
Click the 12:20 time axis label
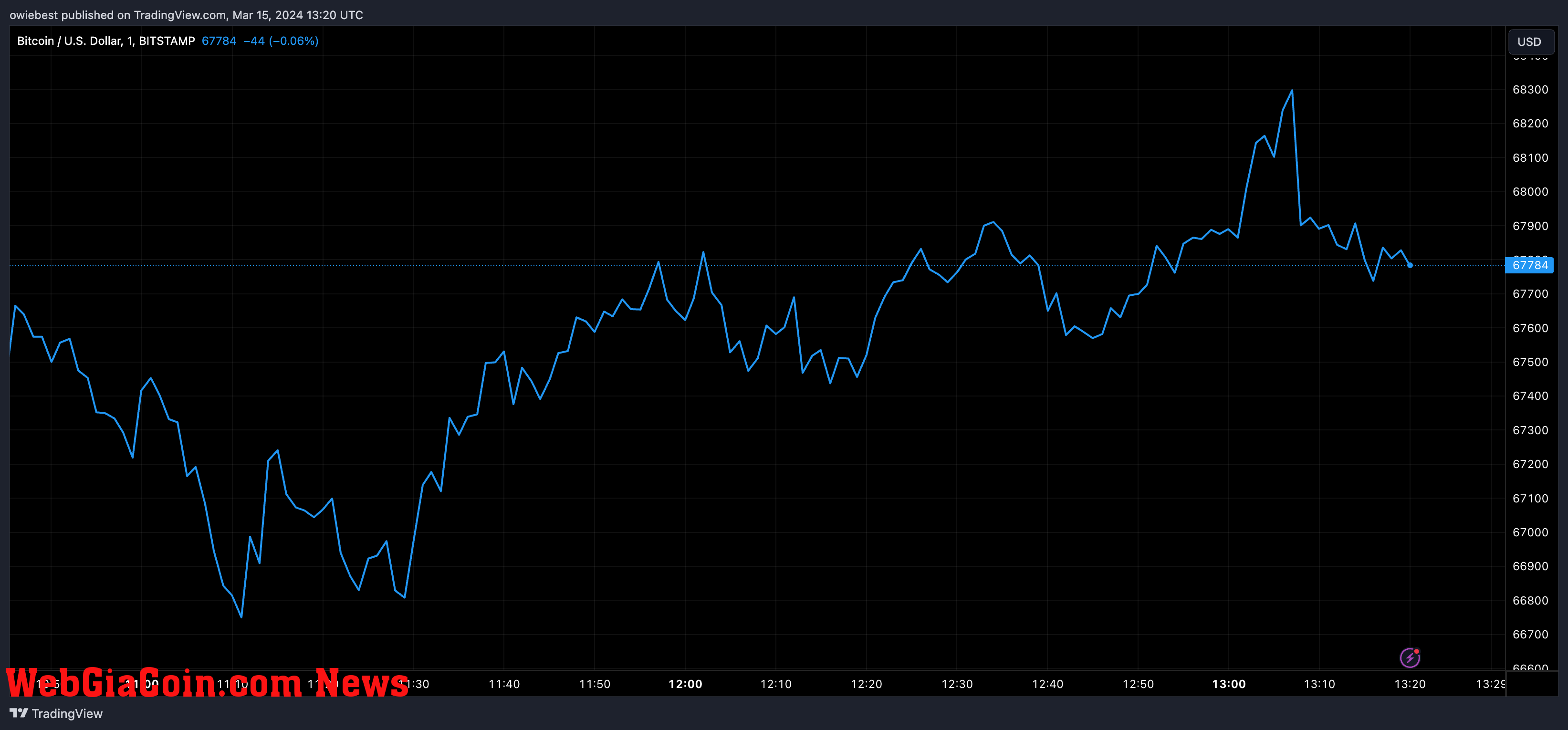coord(866,684)
